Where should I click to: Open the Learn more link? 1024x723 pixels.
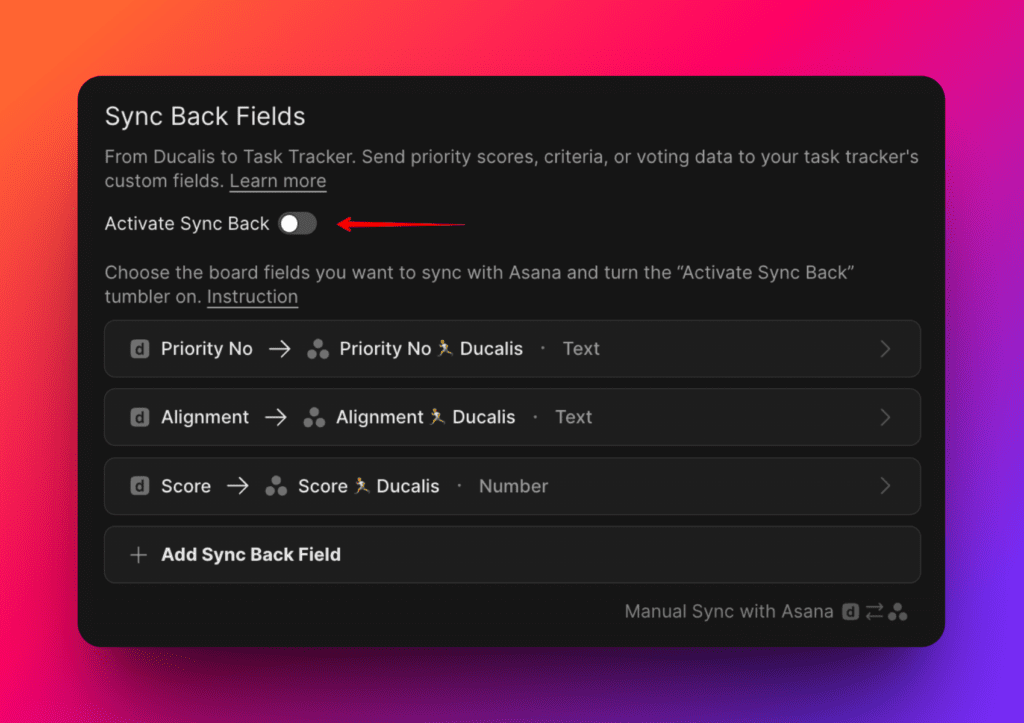pos(277,181)
